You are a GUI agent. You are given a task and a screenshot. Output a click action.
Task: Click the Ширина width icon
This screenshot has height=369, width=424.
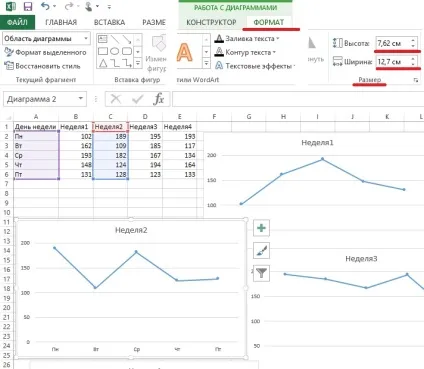pos(337,62)
